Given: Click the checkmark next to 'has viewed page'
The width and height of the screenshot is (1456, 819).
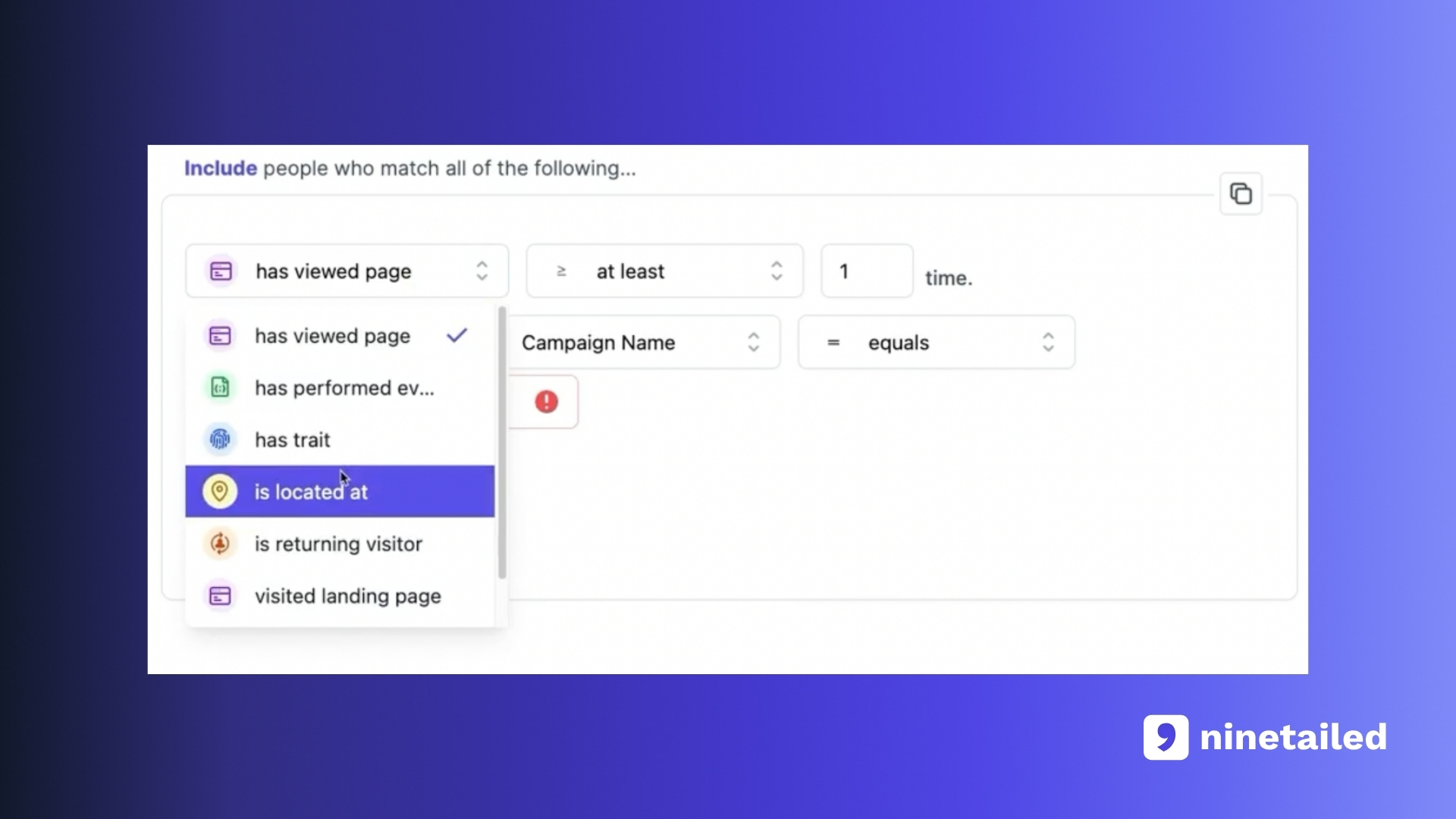Looking at the screenshot, I should pos(456,335).
